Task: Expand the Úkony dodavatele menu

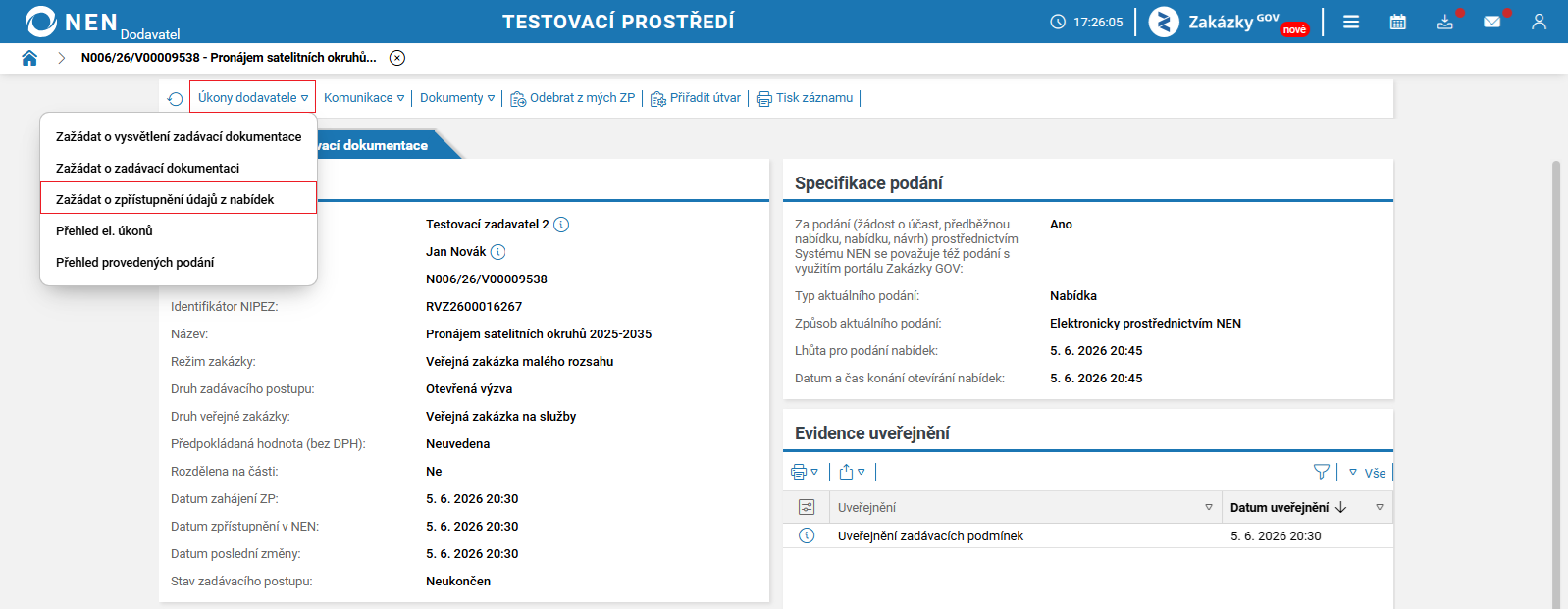Action: pos(252,97)
